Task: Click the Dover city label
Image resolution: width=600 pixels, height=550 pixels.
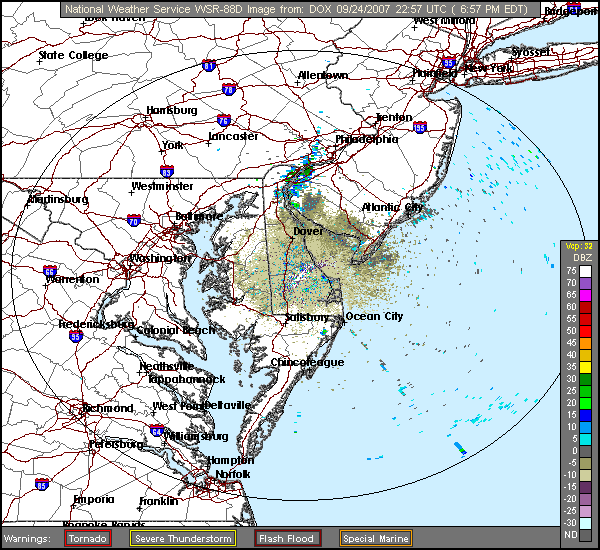Action: click(x=308, y=231)
